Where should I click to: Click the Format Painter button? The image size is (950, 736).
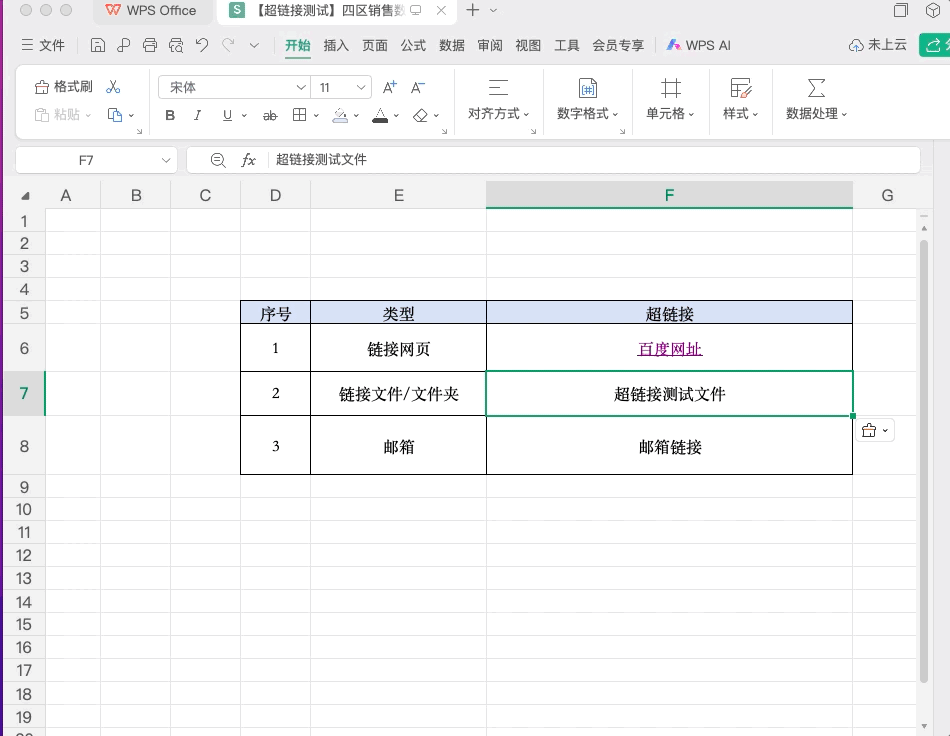[64, 87]
